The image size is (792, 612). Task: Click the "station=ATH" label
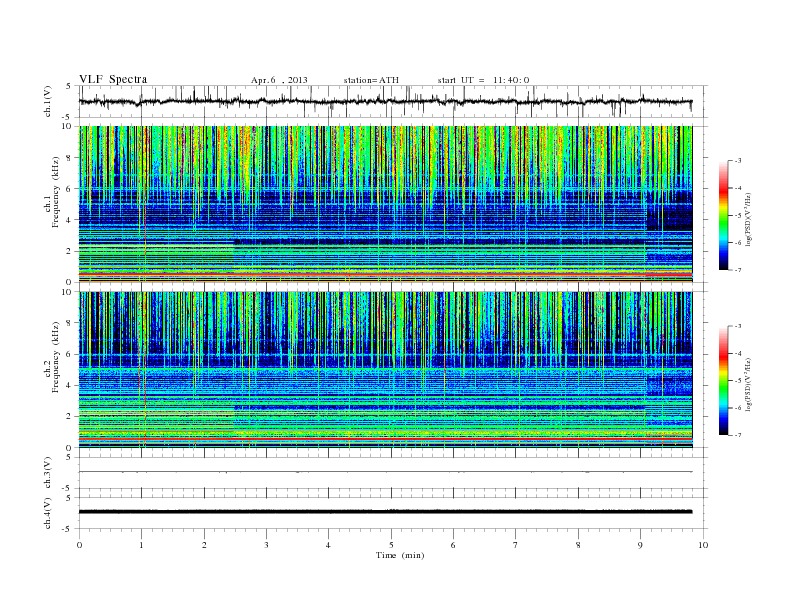coord(371,80)
